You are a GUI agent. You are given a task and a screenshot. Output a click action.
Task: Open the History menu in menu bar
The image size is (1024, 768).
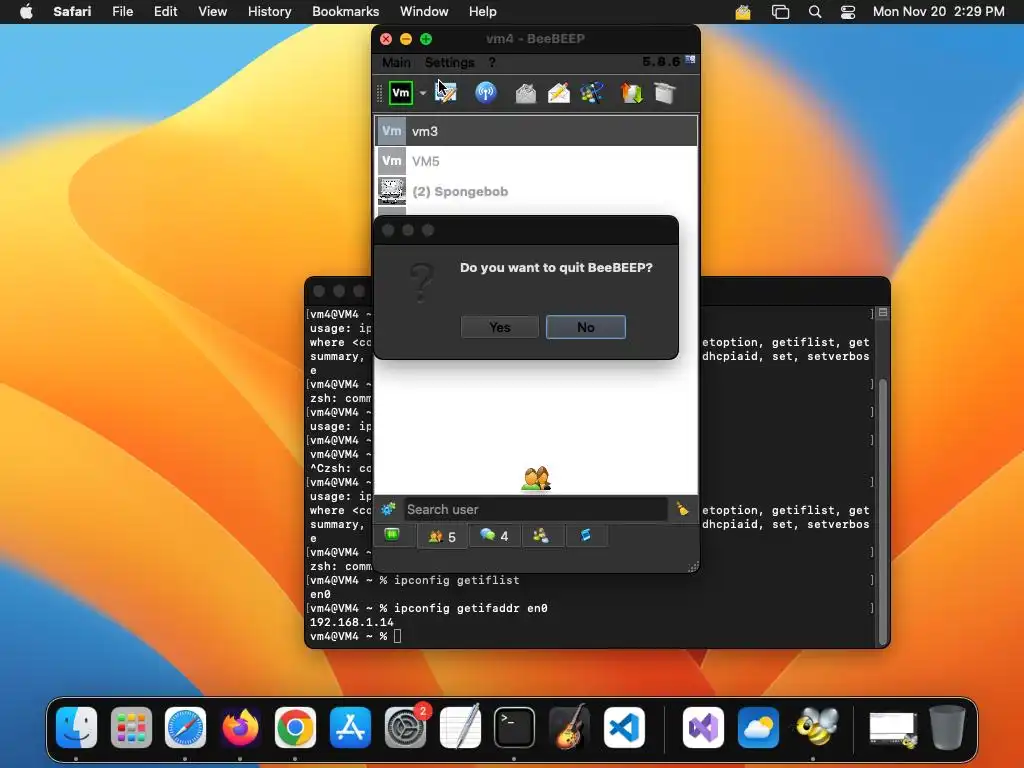pos(269,12)
